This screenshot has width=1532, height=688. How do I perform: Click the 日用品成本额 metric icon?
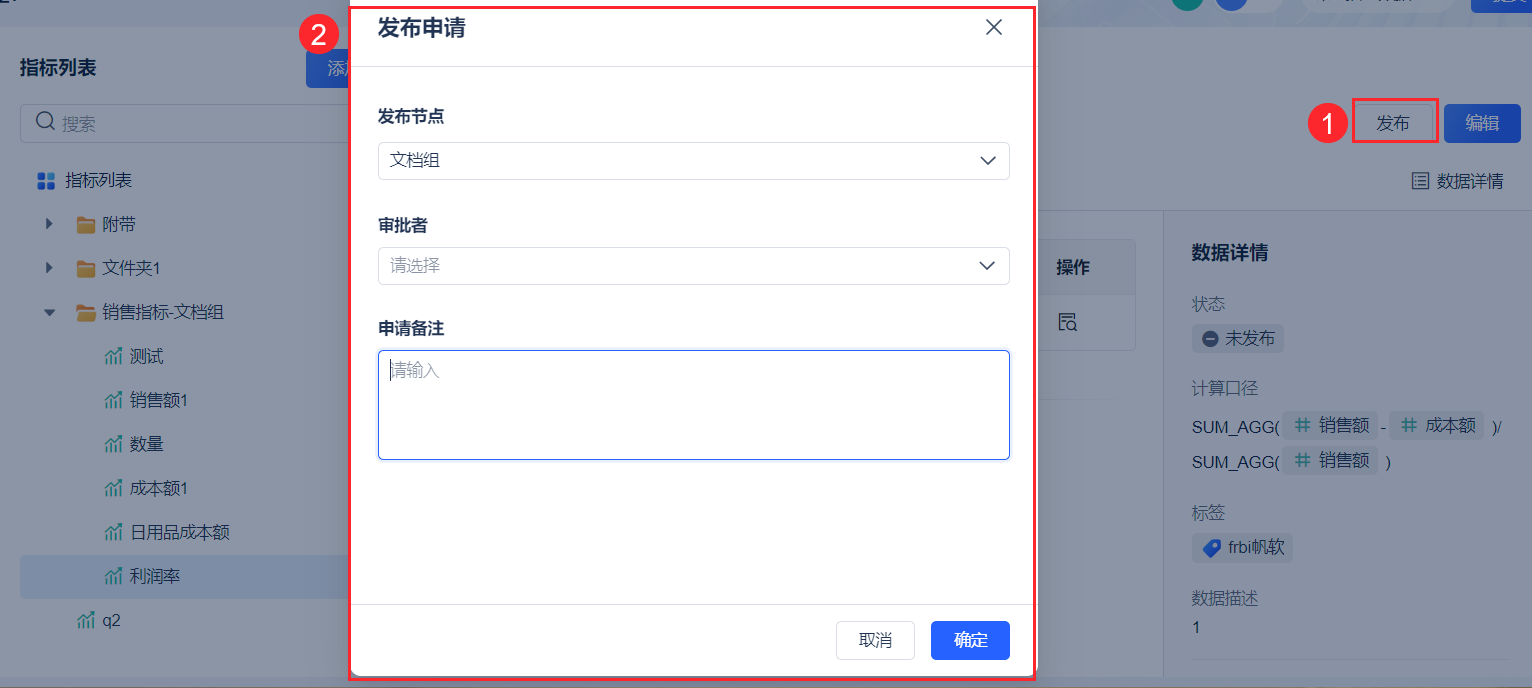113,532
